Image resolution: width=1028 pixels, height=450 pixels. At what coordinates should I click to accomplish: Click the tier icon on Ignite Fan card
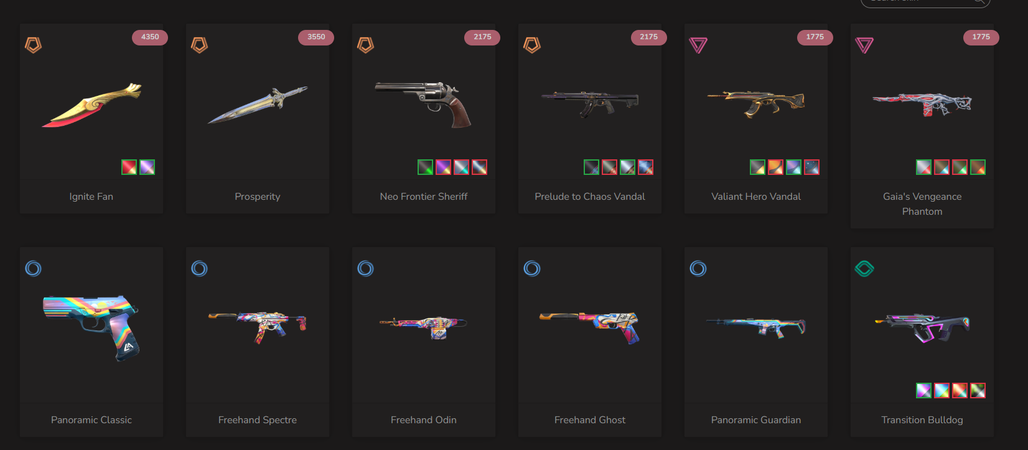click(33, 45)
